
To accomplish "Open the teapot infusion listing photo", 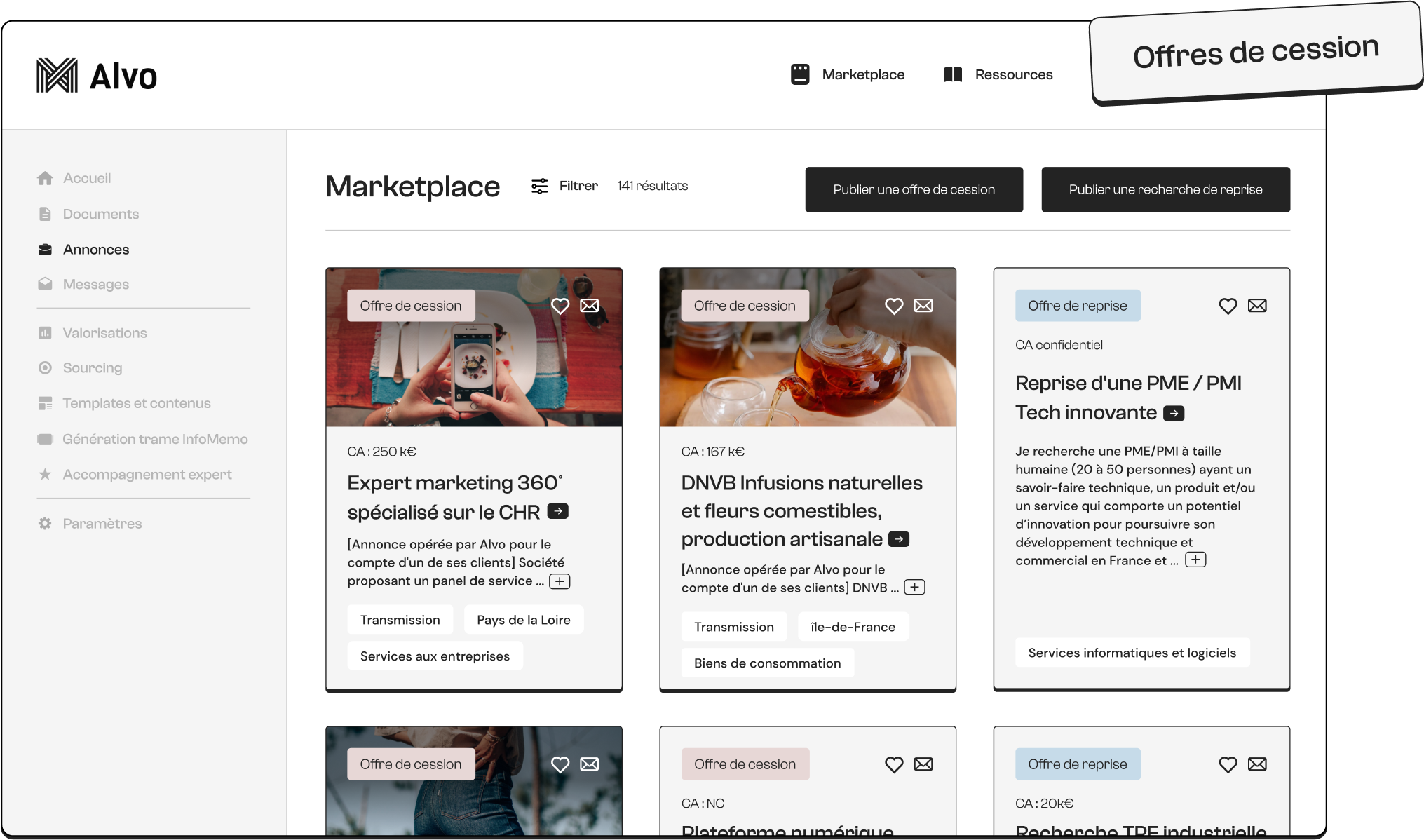I will click(x=807, y=372).
